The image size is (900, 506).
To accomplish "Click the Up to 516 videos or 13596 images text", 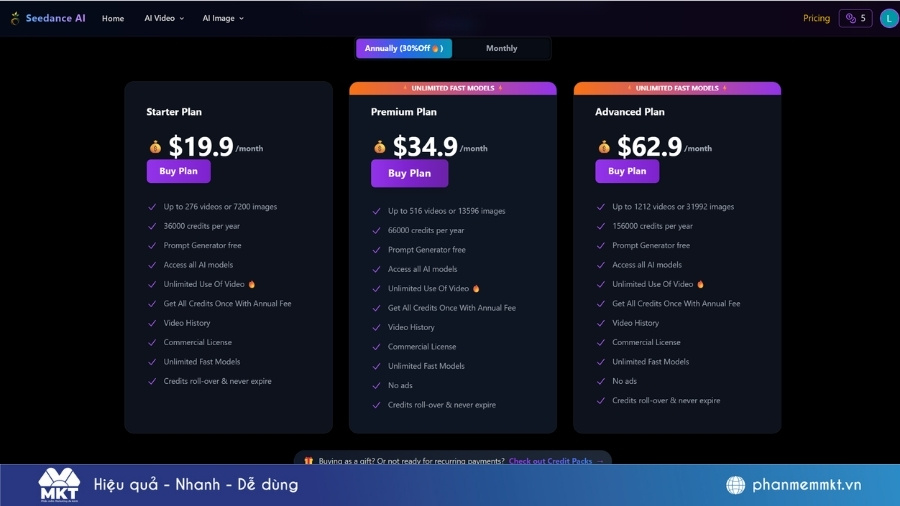I will point(447,211).
